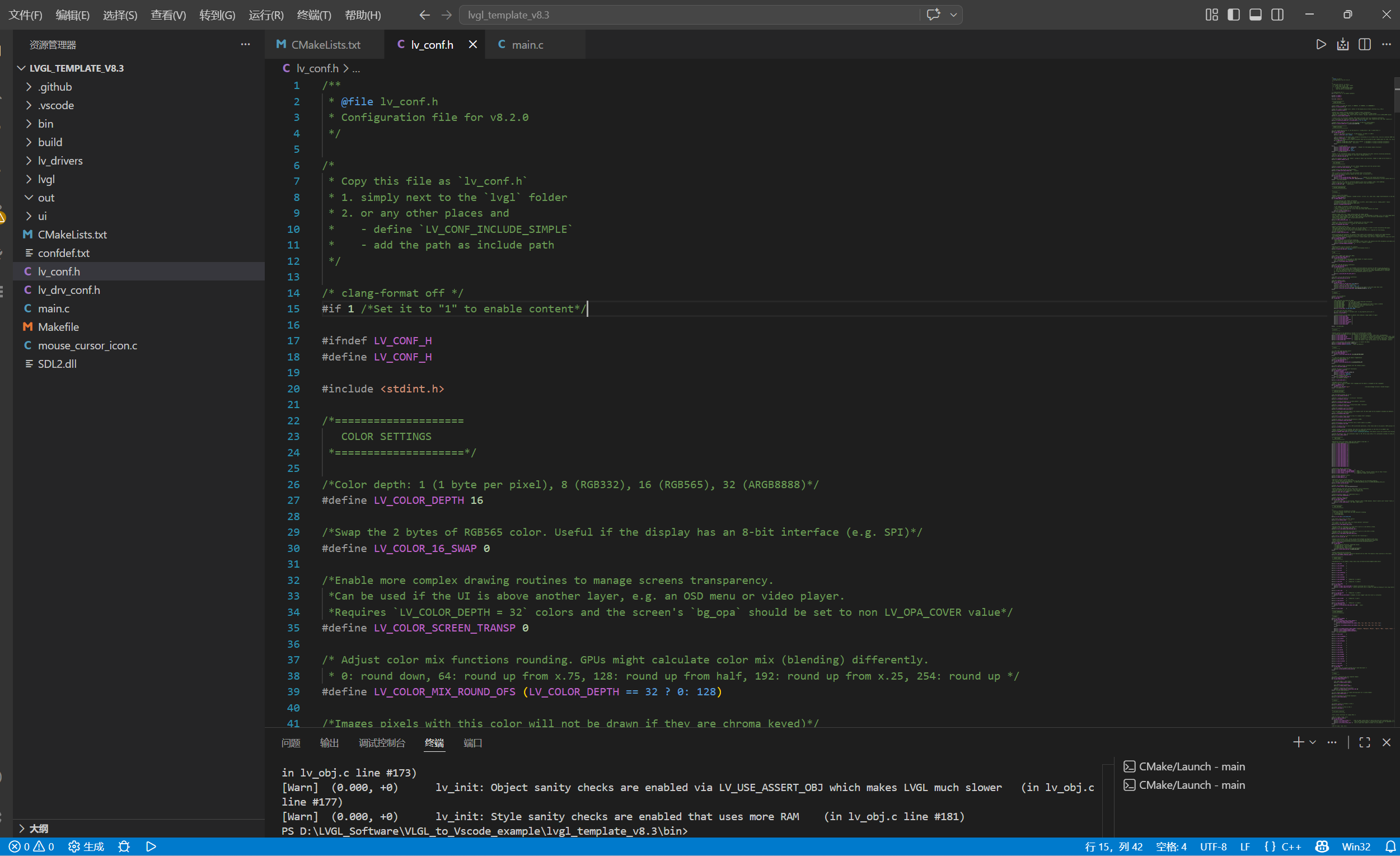This screenshot has width=1400, height=856.
Task: Open lv_drv_conf.h in the explorer
Action: click(139, 290)
